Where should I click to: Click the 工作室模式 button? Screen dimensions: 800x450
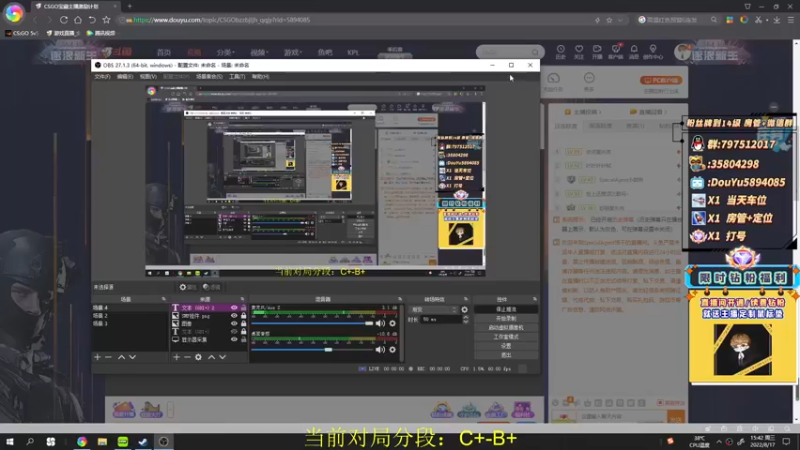[x=506, y=337]
